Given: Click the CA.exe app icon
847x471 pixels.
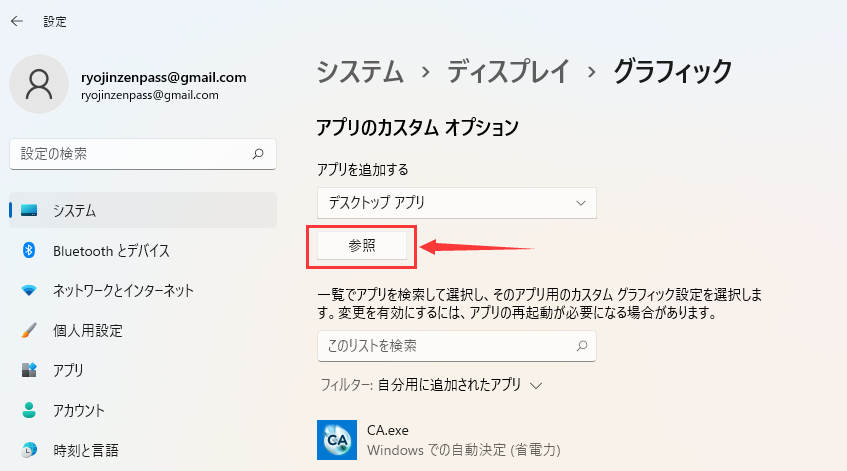Looking at the screenshot, I should 337,439.
